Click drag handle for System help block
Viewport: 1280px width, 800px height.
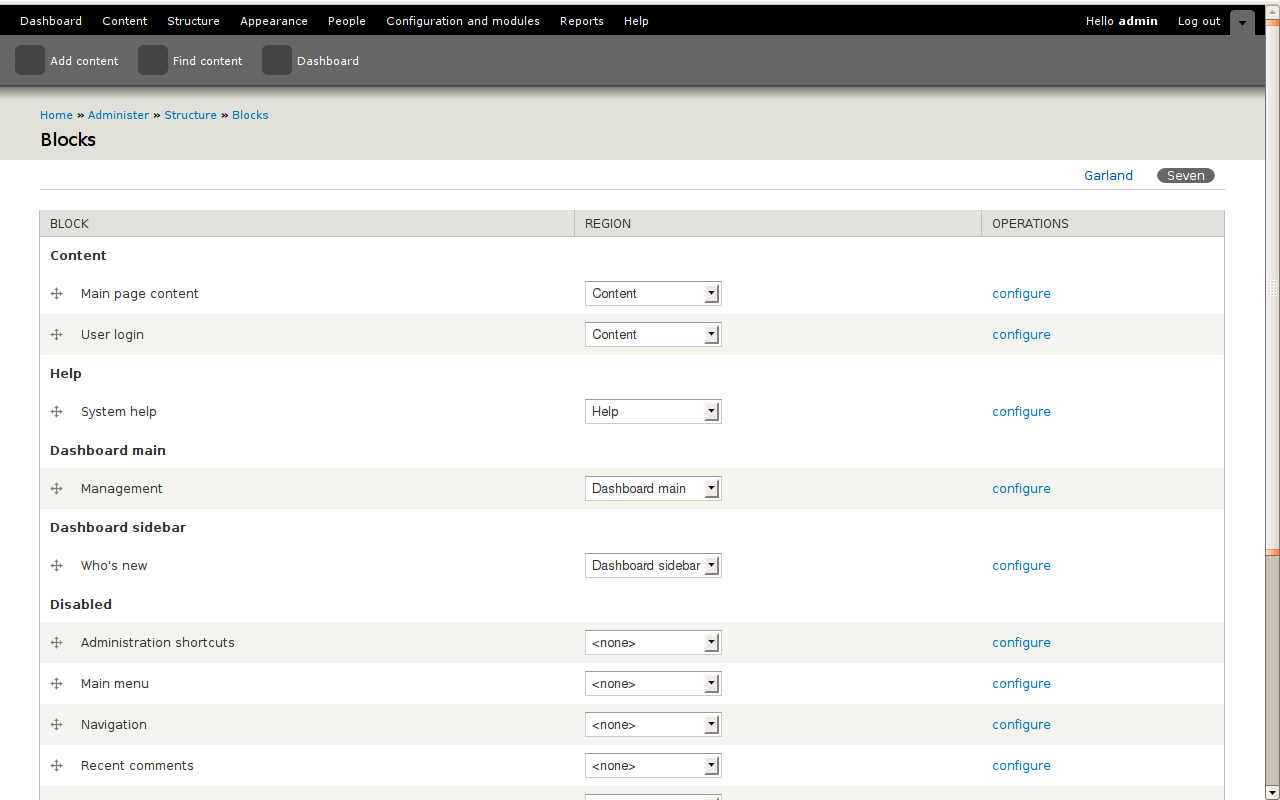(57, 412)
